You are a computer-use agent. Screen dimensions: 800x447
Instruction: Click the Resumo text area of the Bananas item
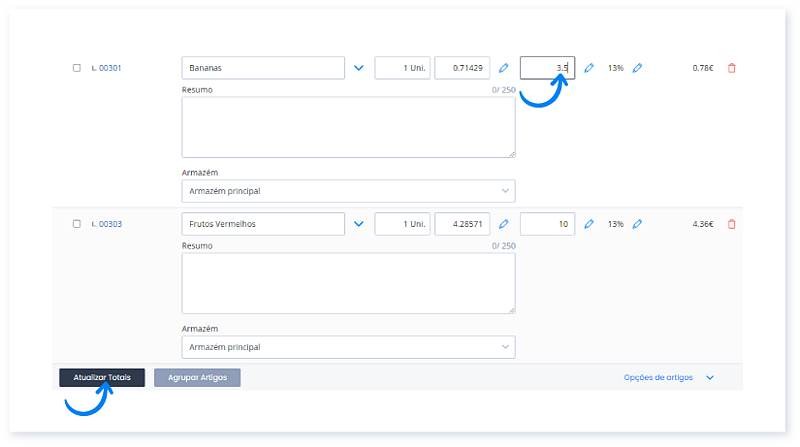(348, 127)
